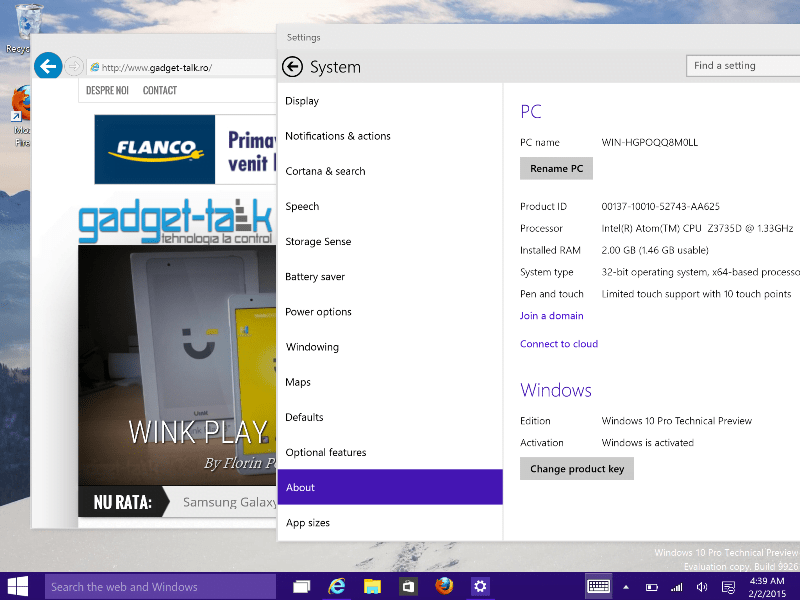Click the IE page icon in address bar
Screen dimensions: 800x600
point(95,67)
